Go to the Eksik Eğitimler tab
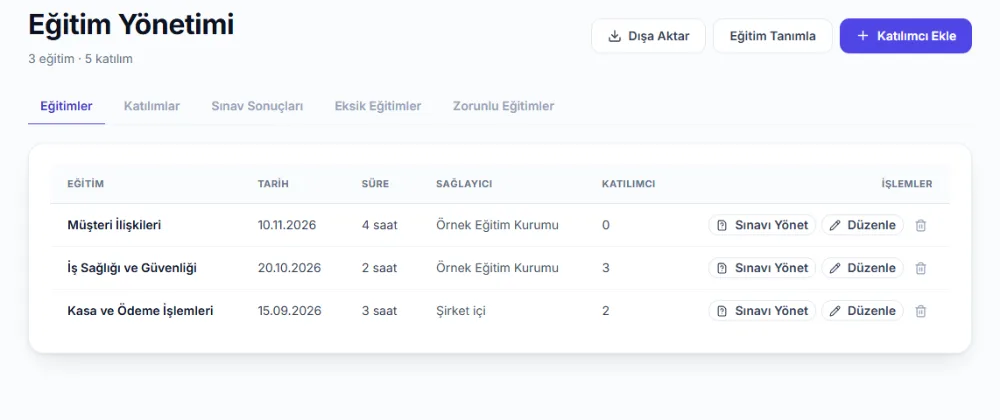Viewport: 1000px width, 420px height. [378, 106]
